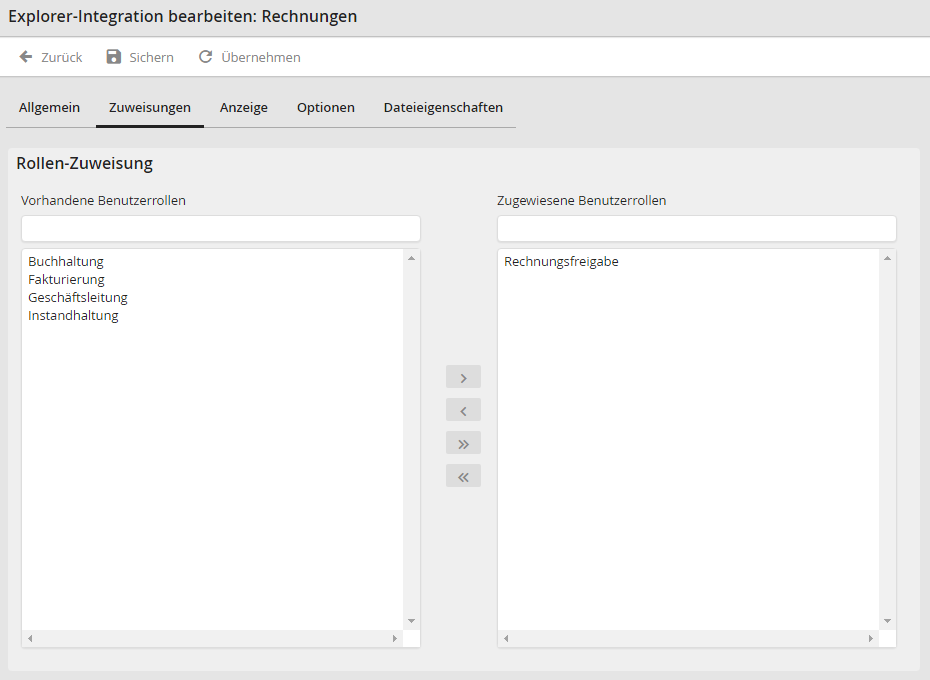Select Buchhaltung in available roles
This screenshot has height=680, width=930.
(x=66, y=262)
